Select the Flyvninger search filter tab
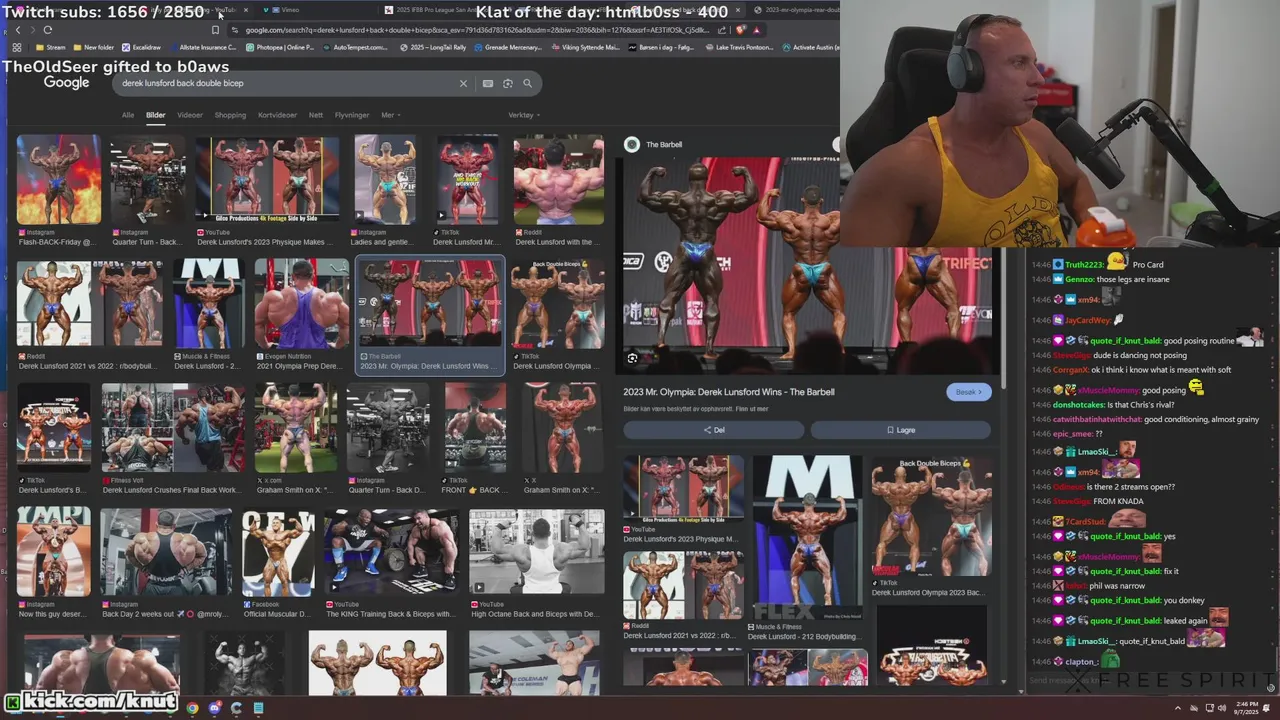Viewport: 1280px width, 720px height. pyautogui.click(x=352, y=115)
